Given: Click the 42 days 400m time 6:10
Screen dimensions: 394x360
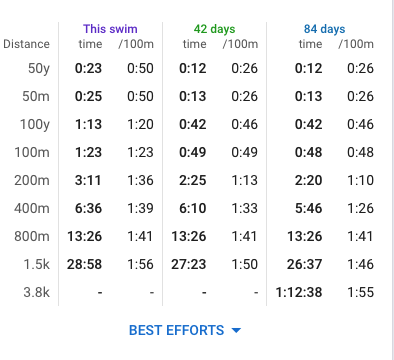Looking at the screenshot, I should point(193,208).
